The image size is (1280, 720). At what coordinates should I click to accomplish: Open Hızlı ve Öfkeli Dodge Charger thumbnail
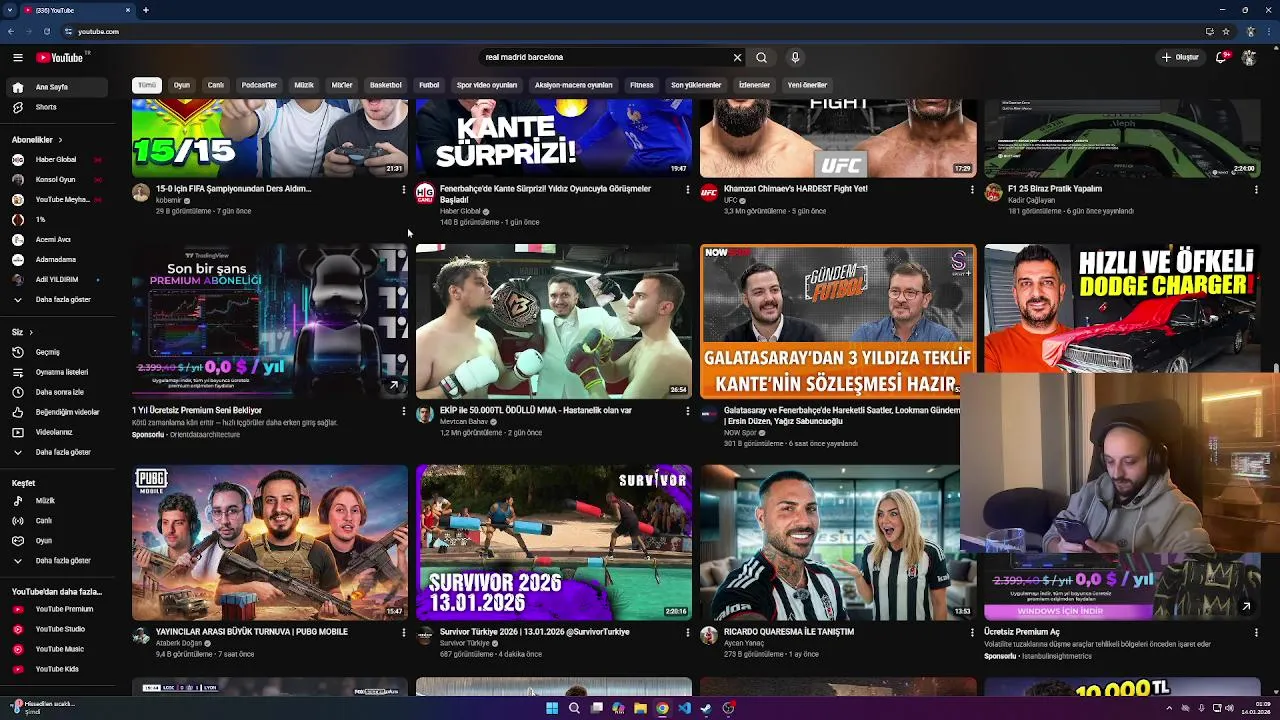1122,308
